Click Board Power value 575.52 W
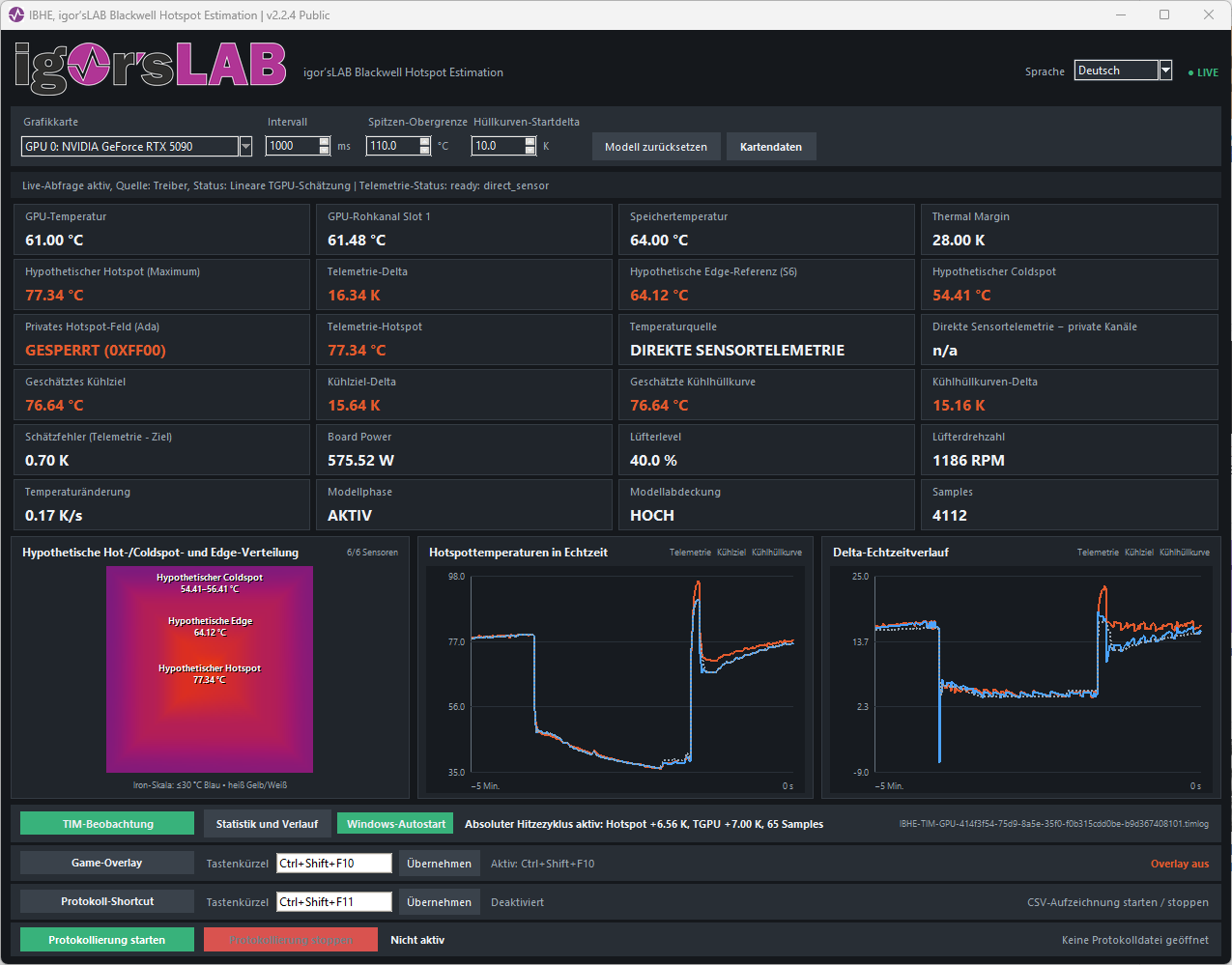1232x965 pixels. [x=360, y=461]
